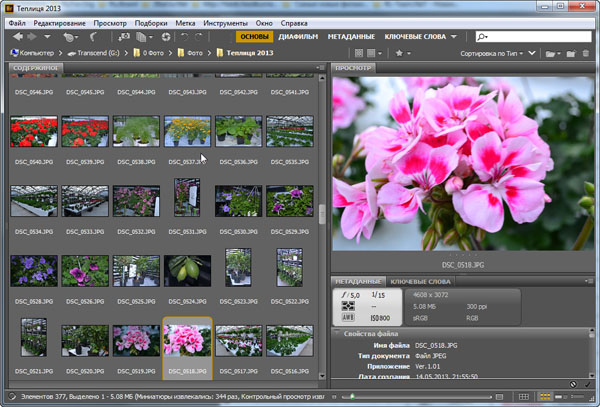Click the larger thumbnail size icon

point(499,397)
